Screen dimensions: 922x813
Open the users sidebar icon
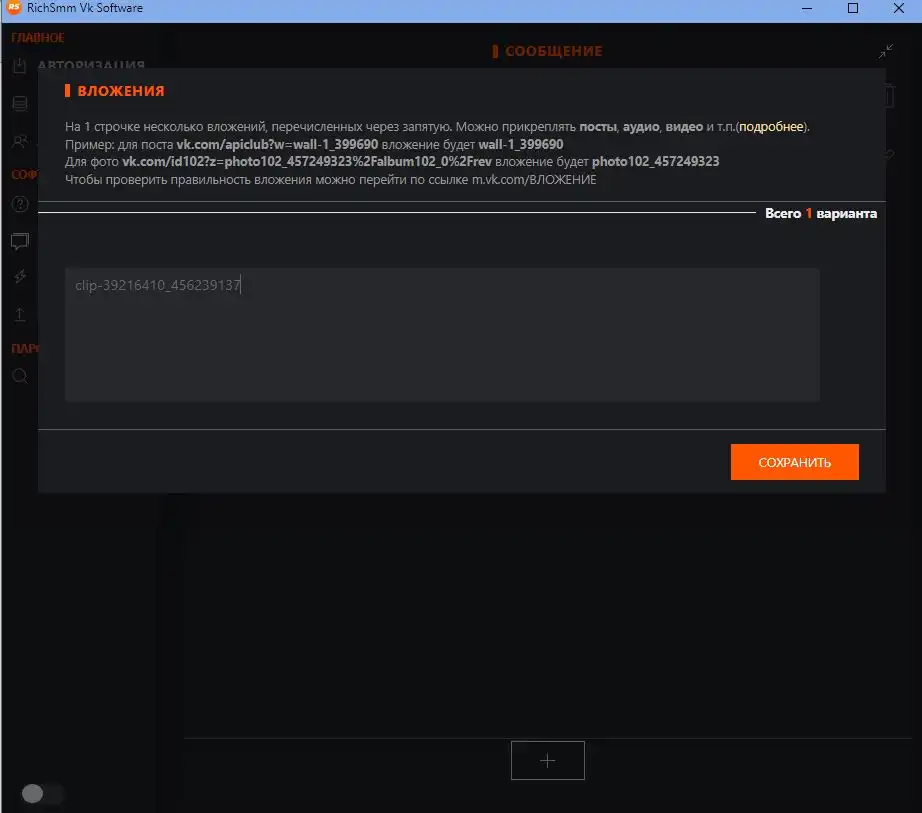[19, 141]
